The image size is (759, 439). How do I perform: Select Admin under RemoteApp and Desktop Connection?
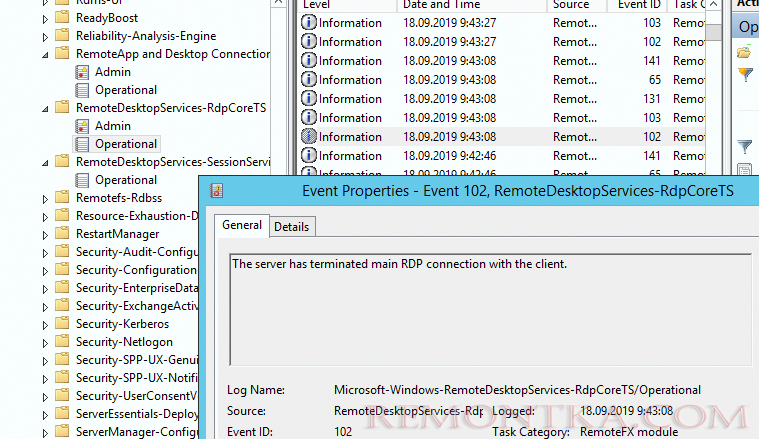click(113, 72)
